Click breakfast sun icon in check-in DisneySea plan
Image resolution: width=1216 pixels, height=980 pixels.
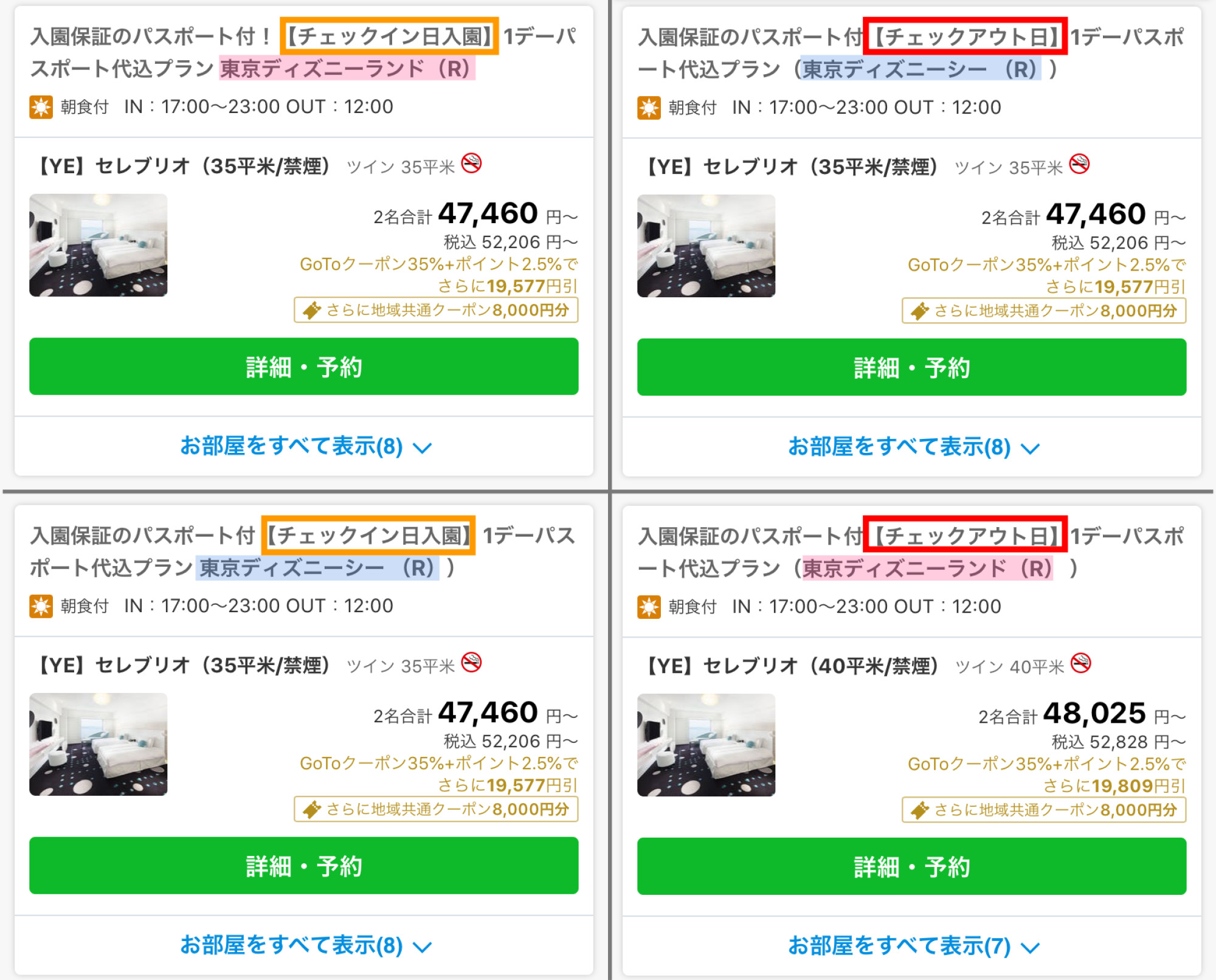(x=41, y=607)
